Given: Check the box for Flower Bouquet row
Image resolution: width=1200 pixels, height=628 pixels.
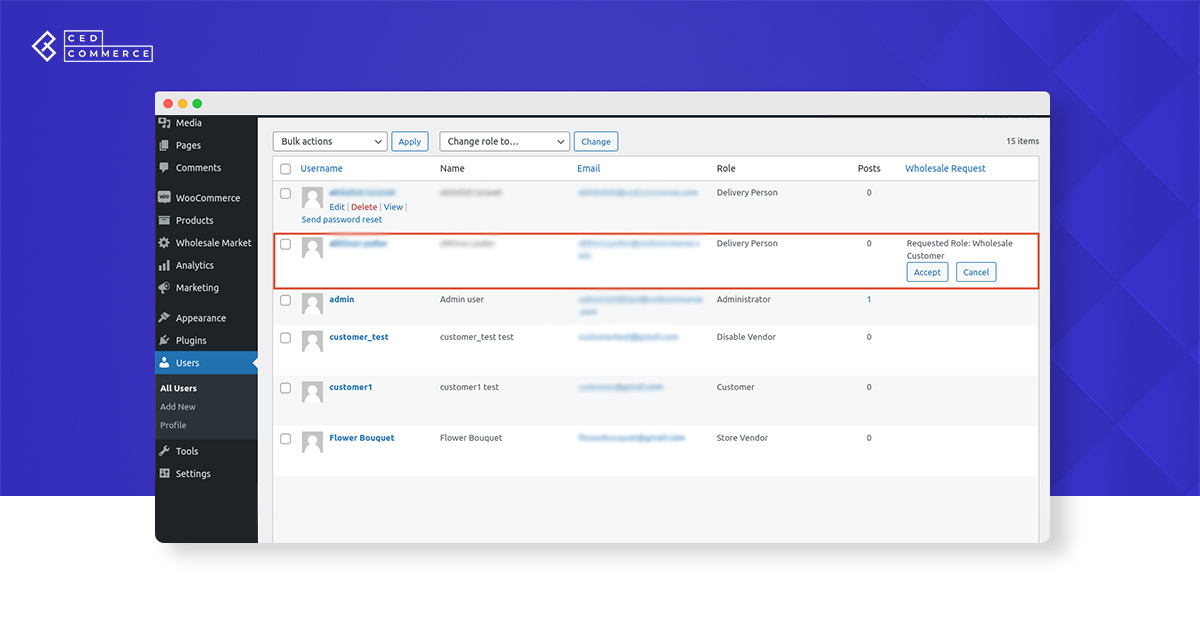Looking at the screenshot, I should click(286, 439).
